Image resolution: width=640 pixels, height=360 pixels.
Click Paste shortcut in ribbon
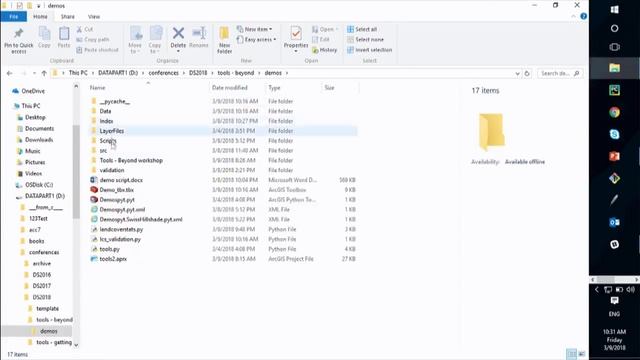pos(97,50)
